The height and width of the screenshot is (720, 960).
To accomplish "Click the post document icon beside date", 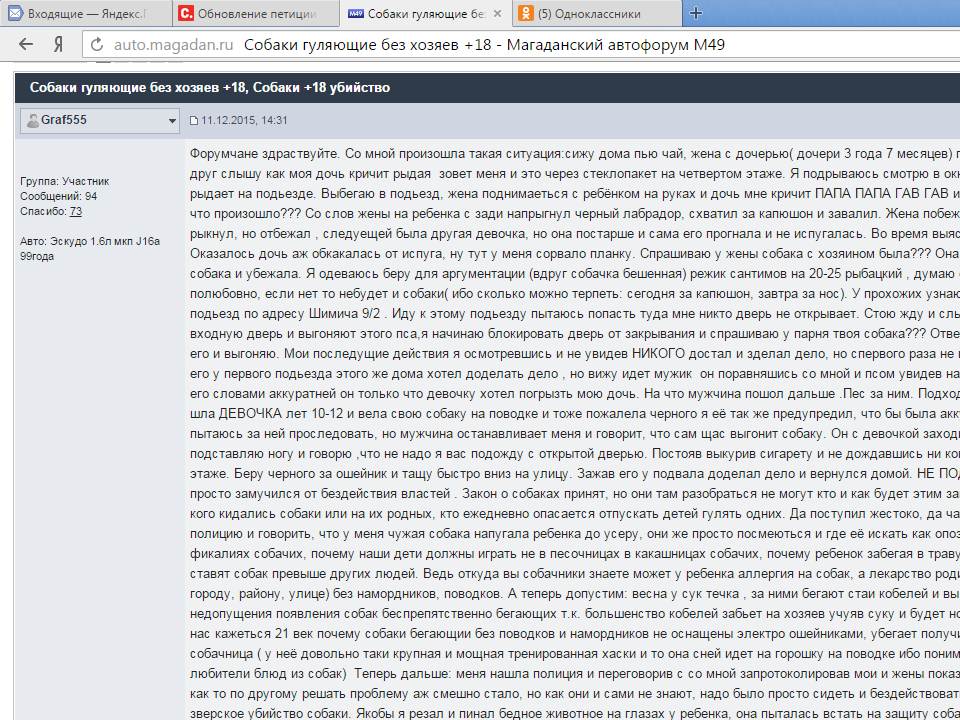I will point(194,121).
